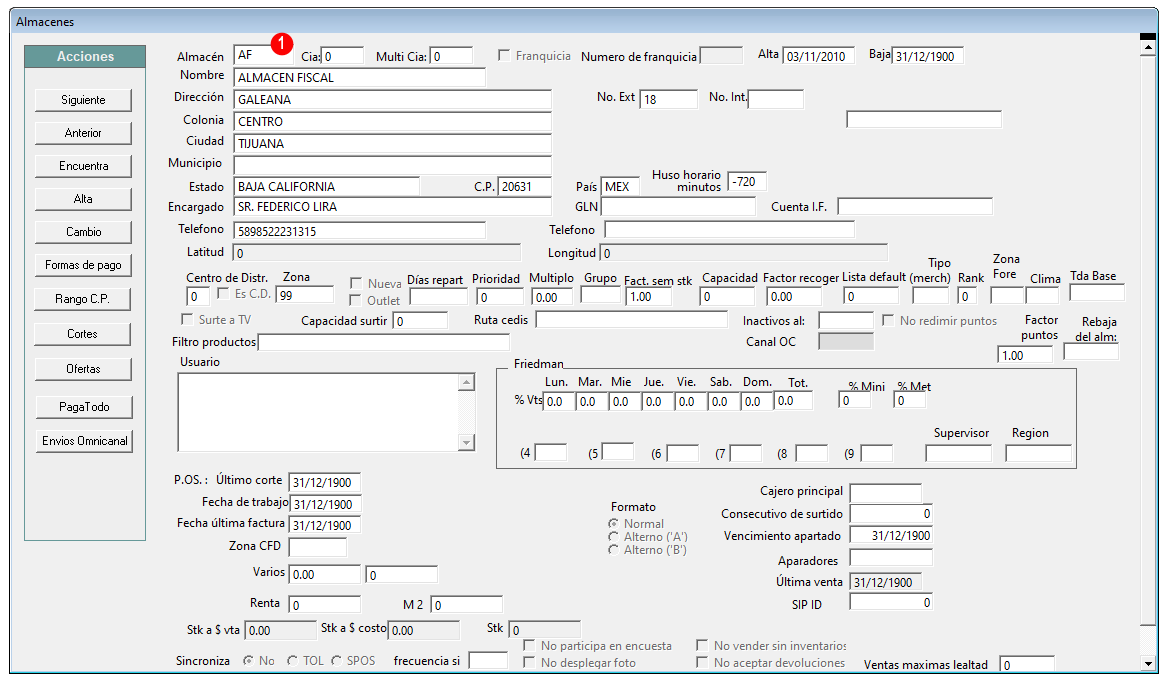Open the PagaTodo action
This screenshot has width=1167, height=681.
pyautogui.click(x=84, y=407)
